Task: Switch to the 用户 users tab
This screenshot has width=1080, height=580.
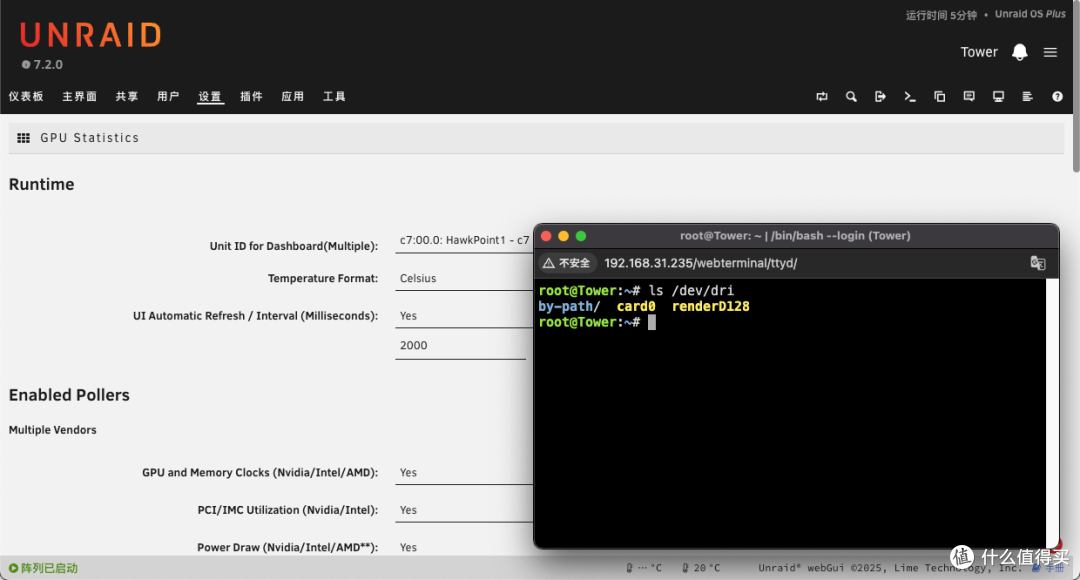Action: click(168, 96)
